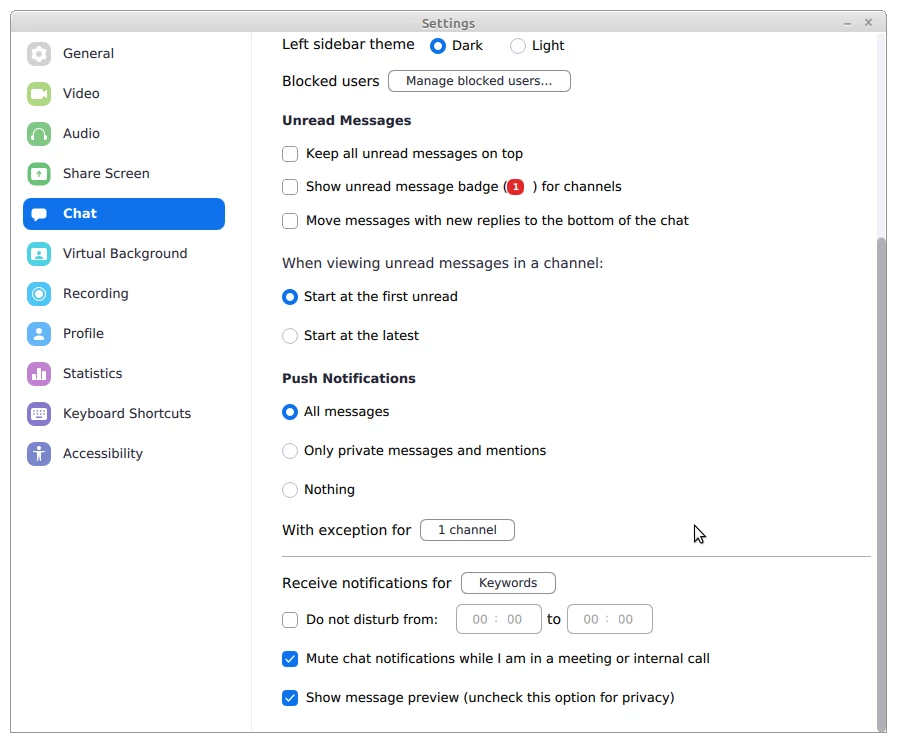Click the Virtual Background icon
Viewport: 897px width, 743px height.
click(39, 254)
